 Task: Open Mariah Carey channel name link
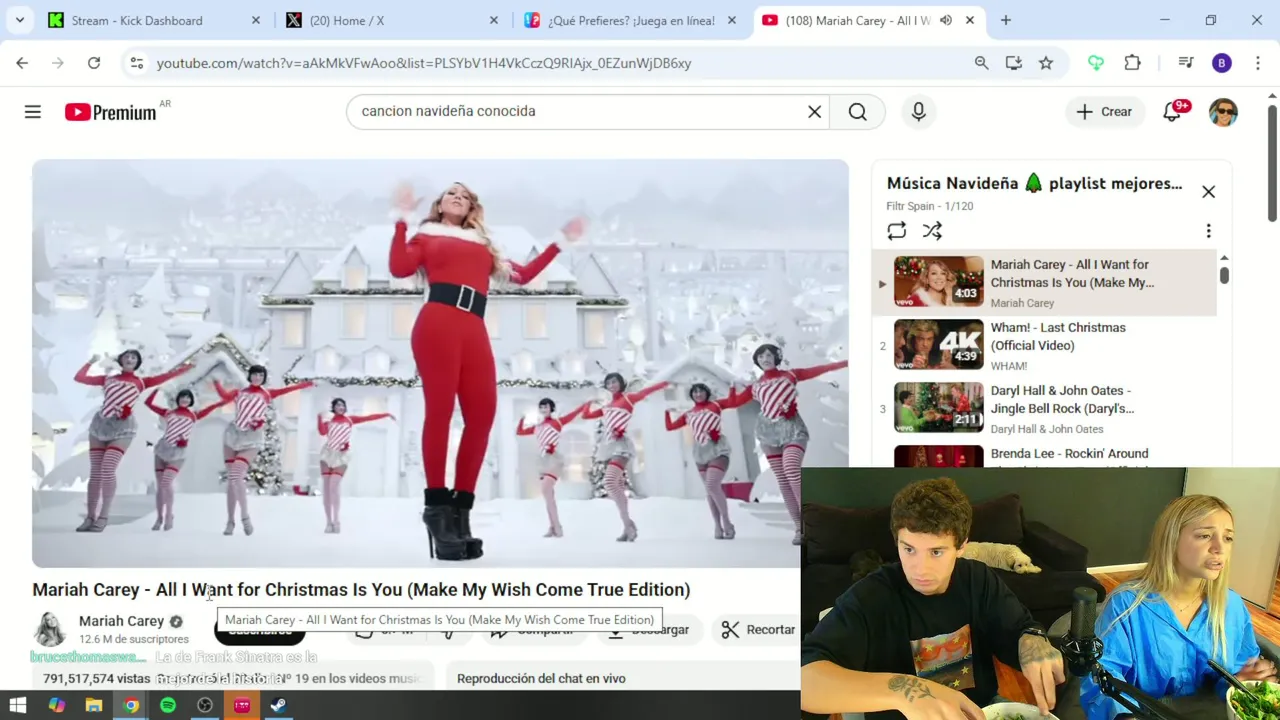(x=121, y=621)
